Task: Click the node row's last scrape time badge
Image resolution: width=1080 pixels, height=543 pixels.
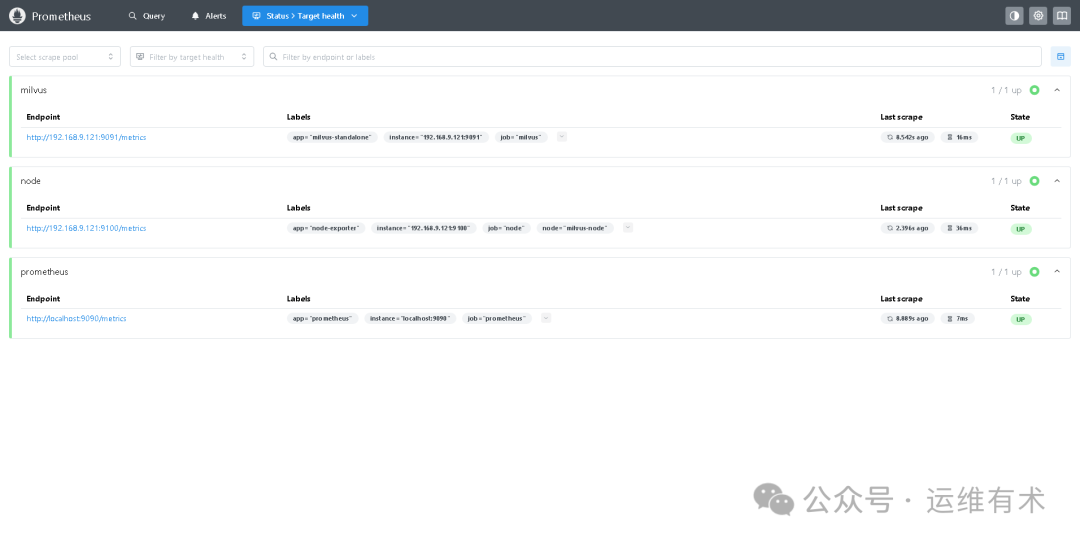Action: point(908,228)
